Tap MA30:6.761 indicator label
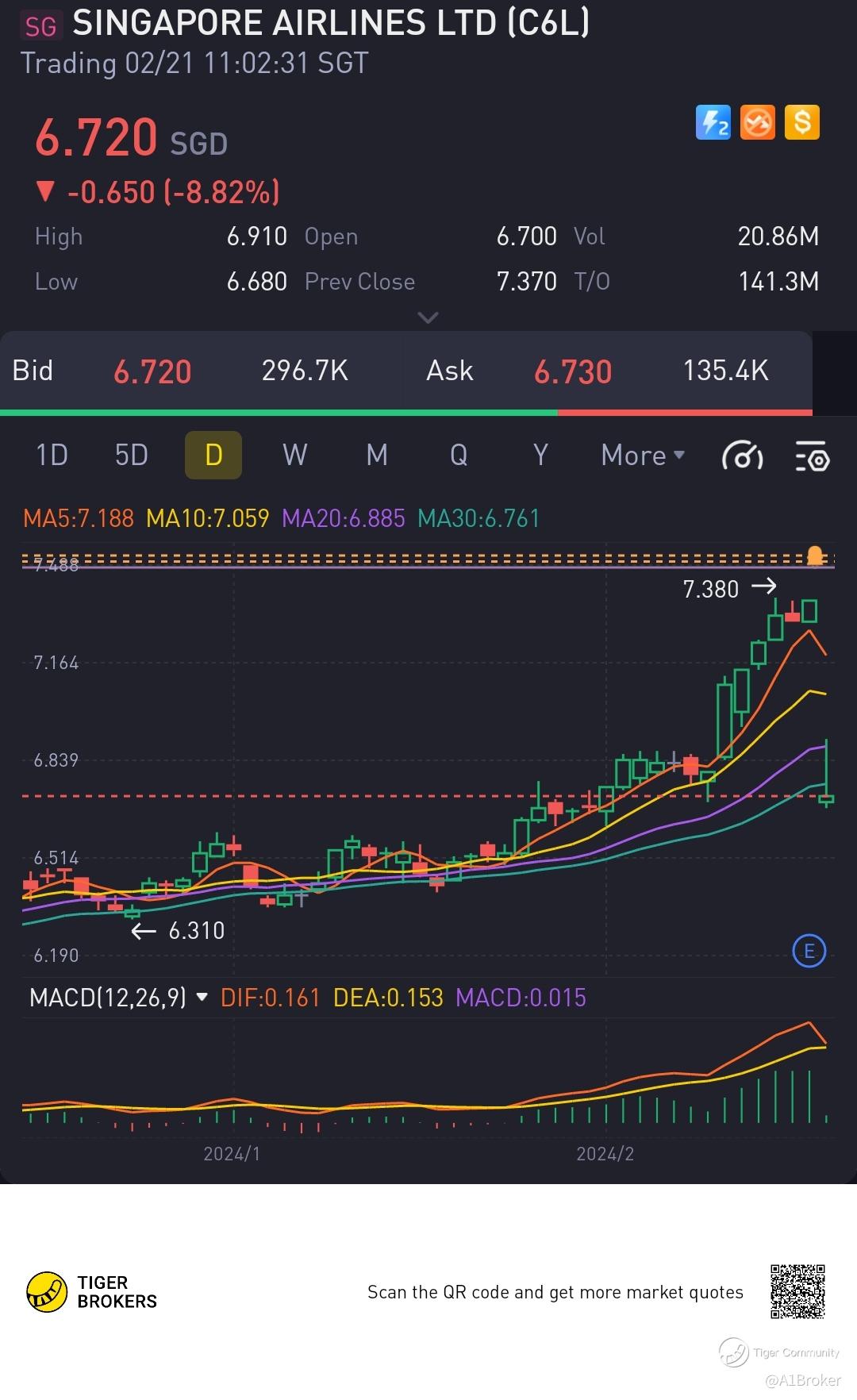This screenshot has width=857, height=1400. [x=478, y=519]
